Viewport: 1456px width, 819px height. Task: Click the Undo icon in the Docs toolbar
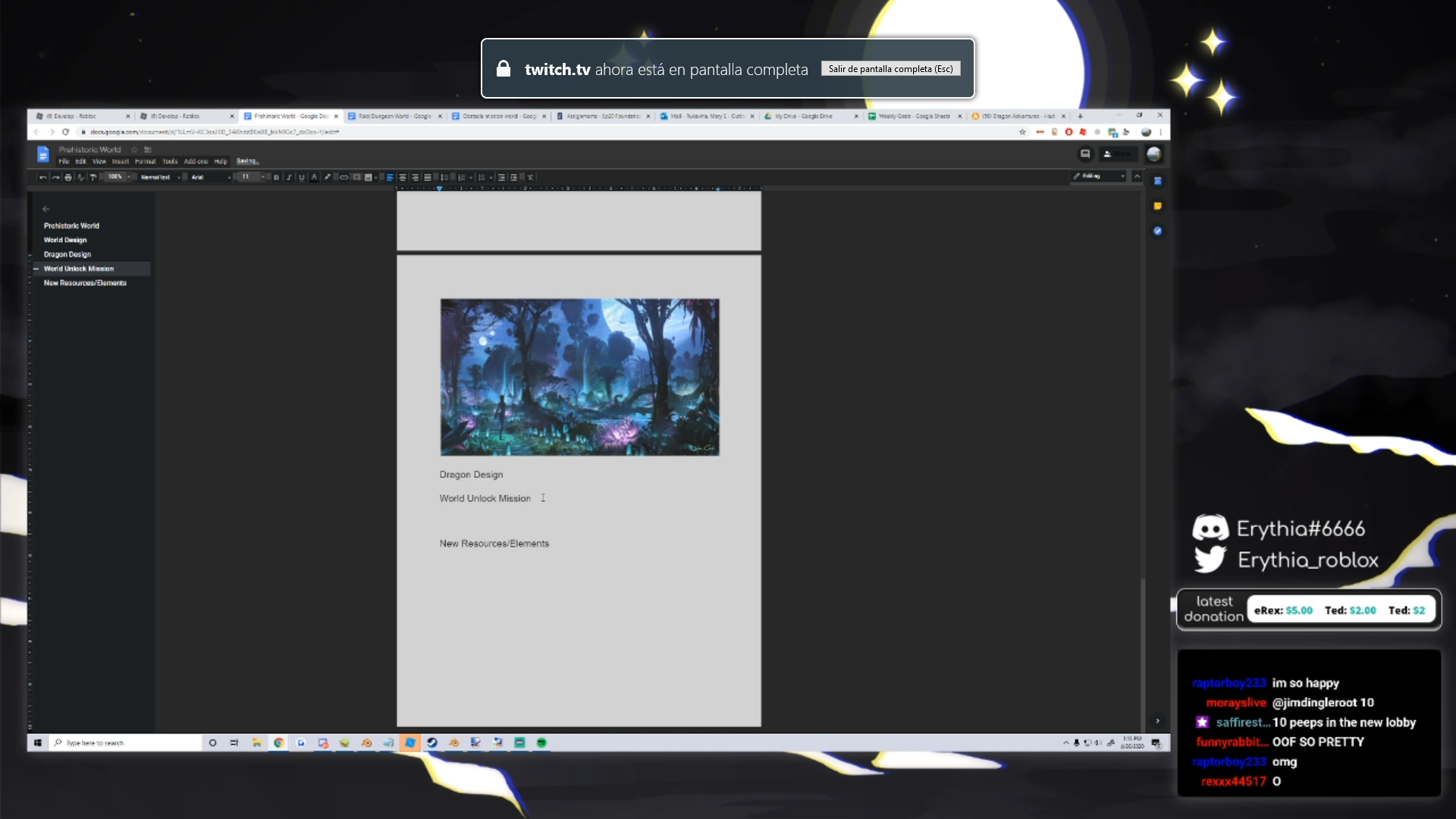coord(43,177)
